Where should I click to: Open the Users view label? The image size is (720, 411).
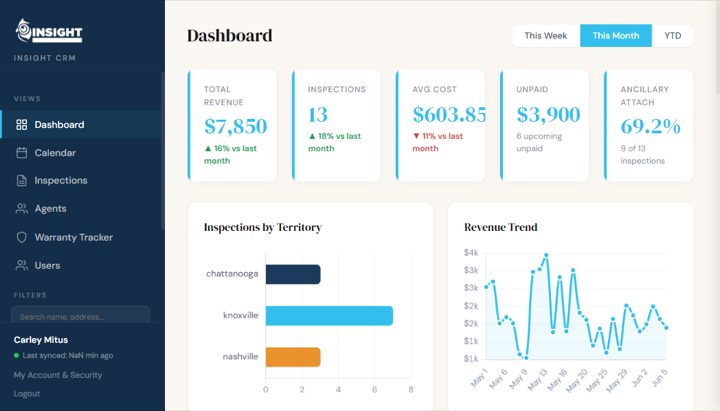coord(47,265)
